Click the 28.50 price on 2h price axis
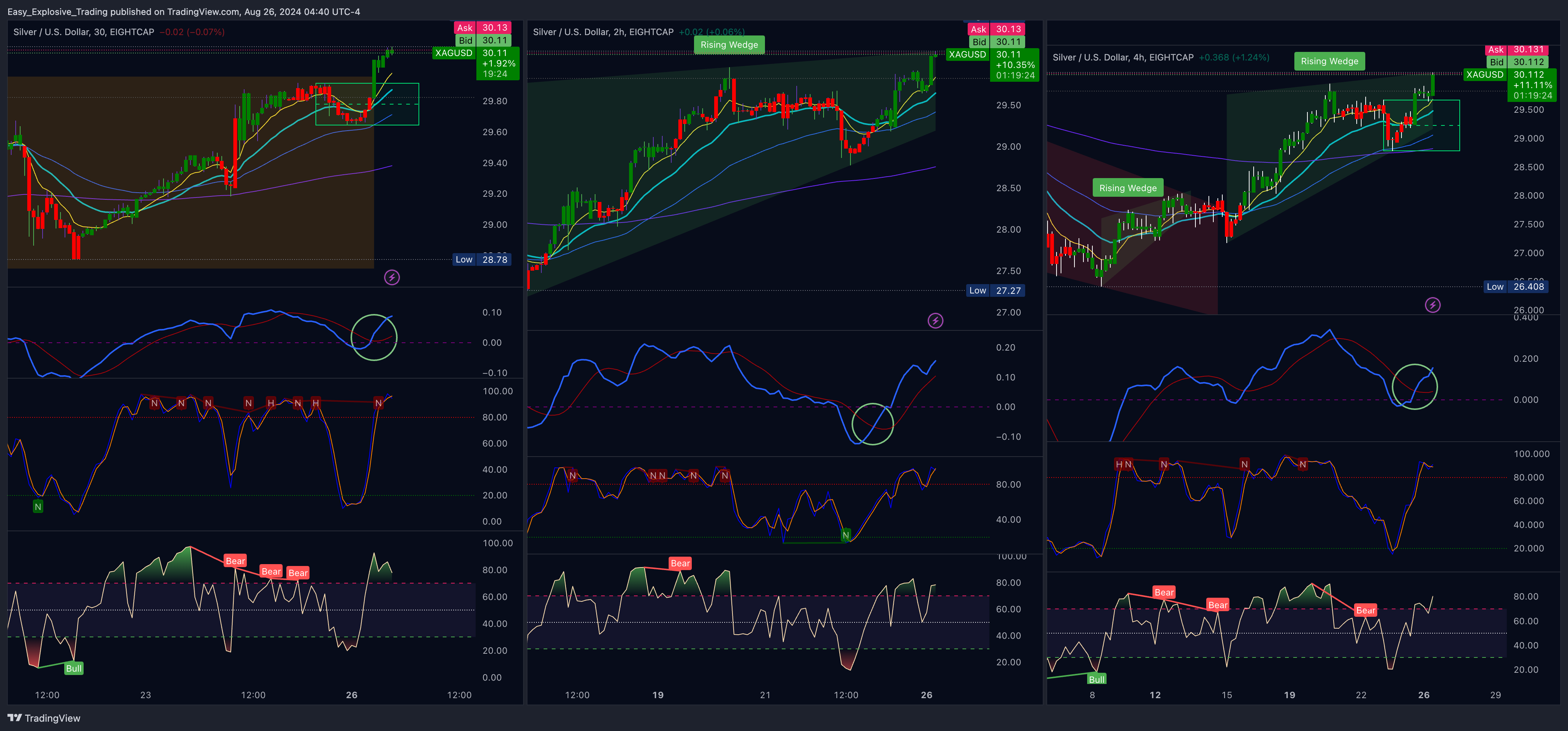1568x731 pixels. (x=1009, y=188)
